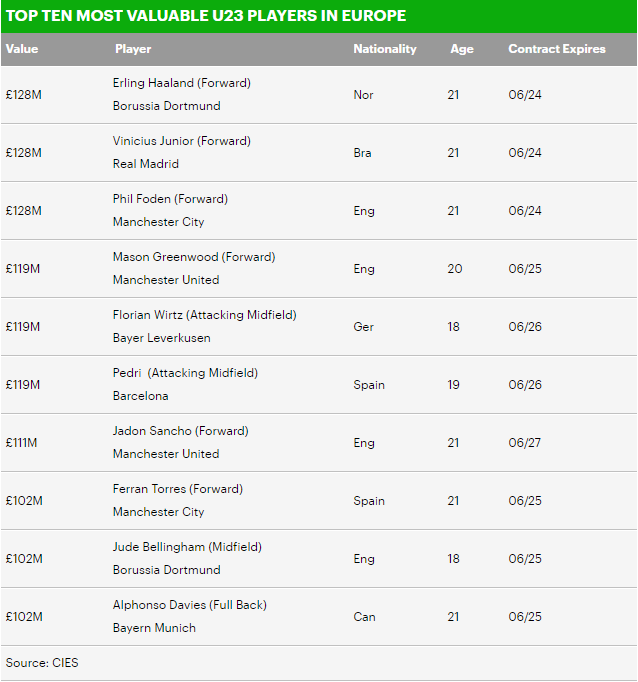This screenshot has height=682, width=638.
Task: Click Jadon Sancho (Forward) name
Action: pos(180,431)
